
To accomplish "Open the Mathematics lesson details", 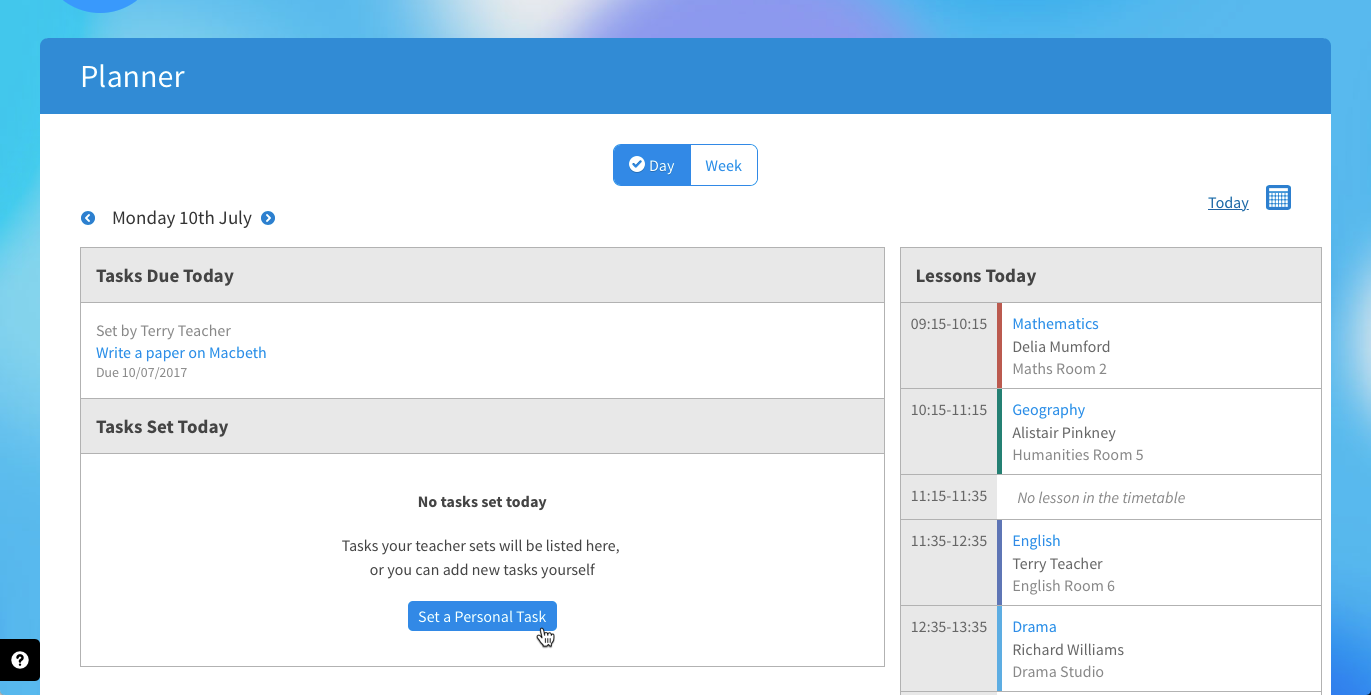I will (1055, 323).
